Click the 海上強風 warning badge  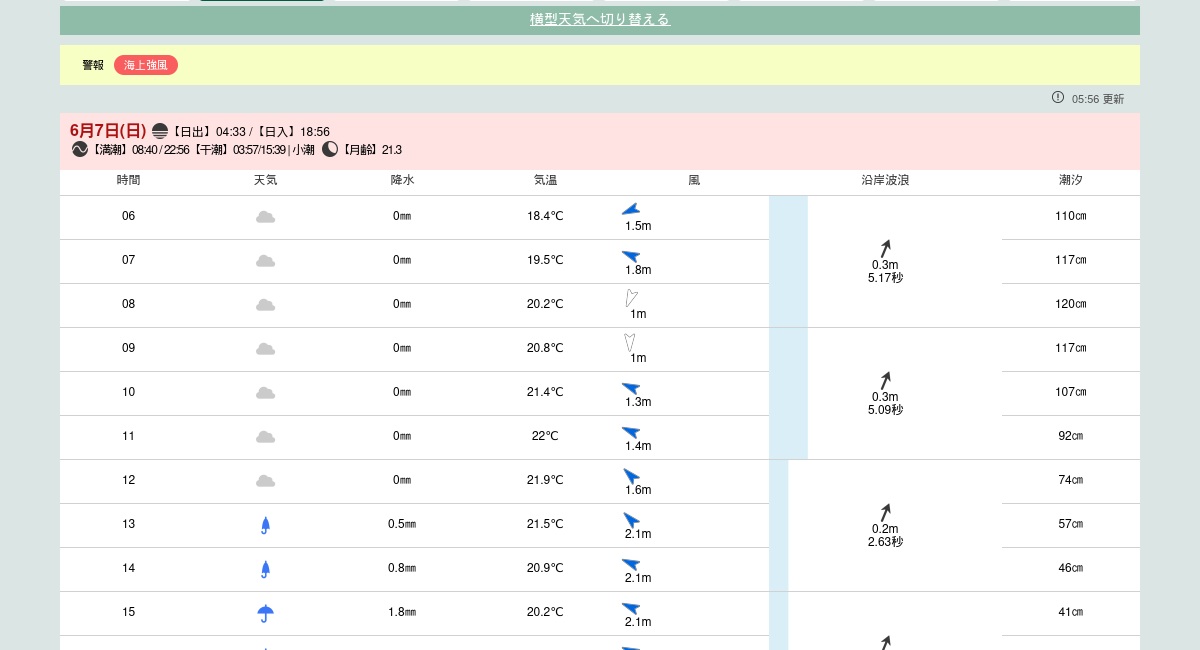point(146,65)
